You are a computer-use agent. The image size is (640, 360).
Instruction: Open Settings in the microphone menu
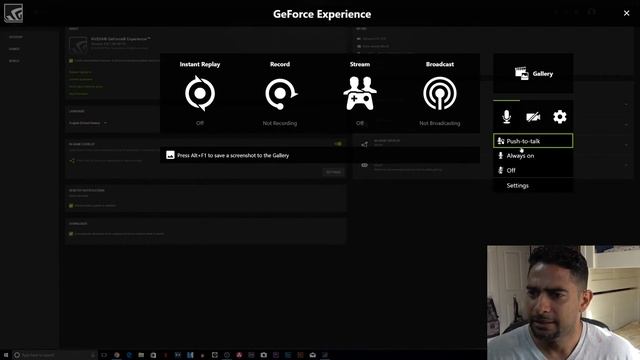pyautogui.click(x=533, y=185)
